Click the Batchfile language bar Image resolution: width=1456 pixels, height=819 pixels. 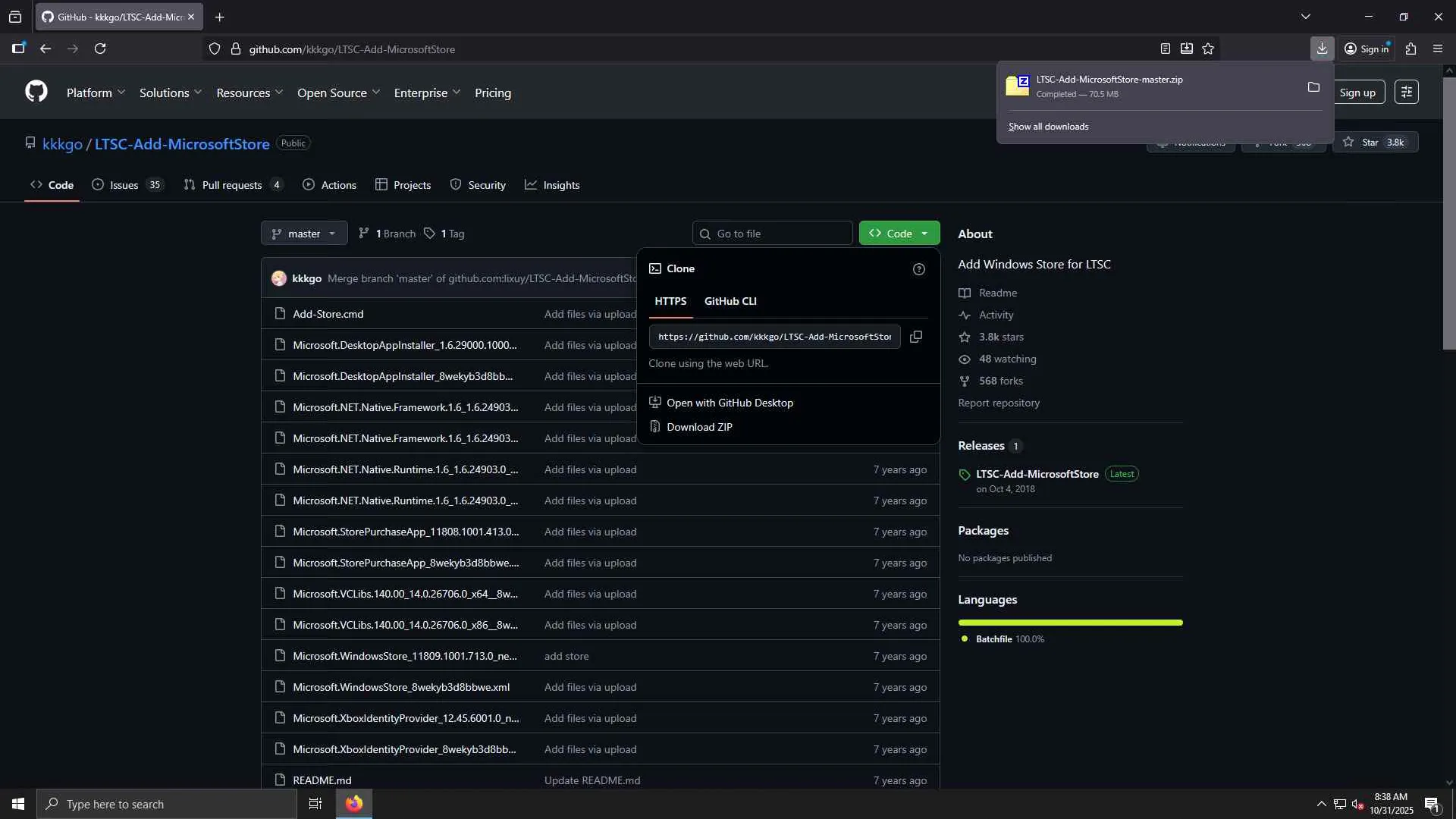[x=1069, y=623]
